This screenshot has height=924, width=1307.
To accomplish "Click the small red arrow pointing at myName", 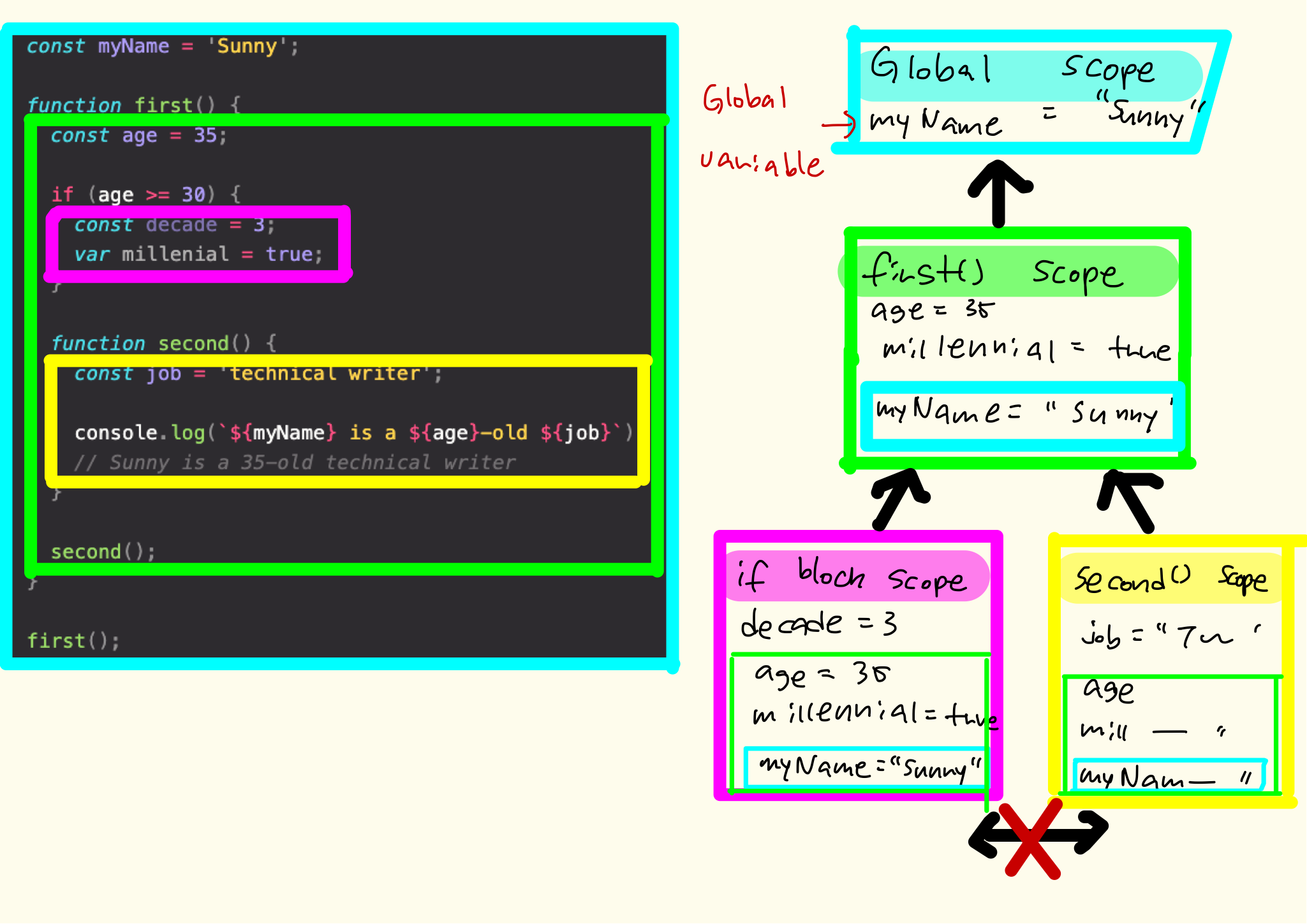I will [x=839, y=124].
